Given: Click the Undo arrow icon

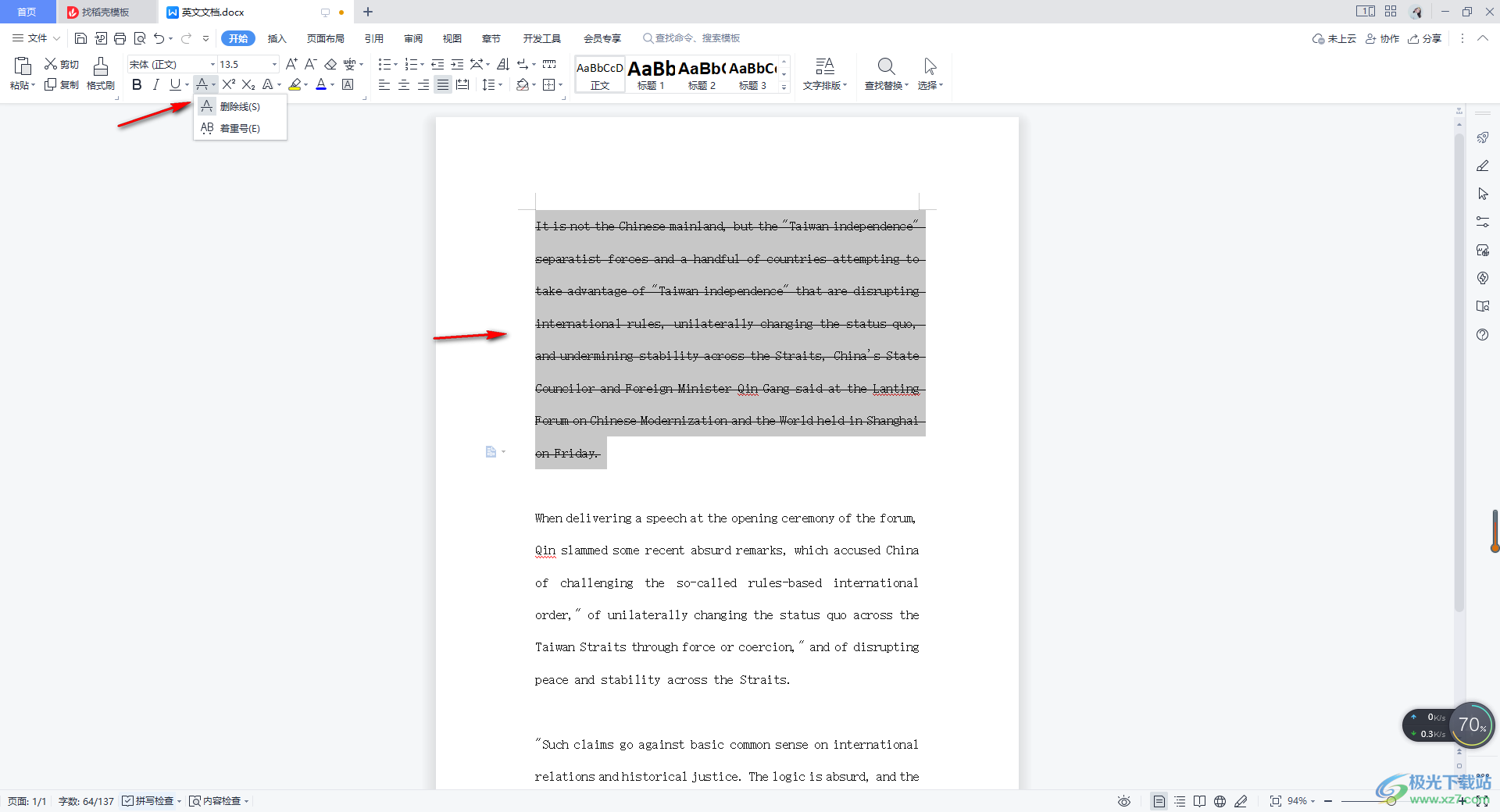Looking at the screenshot, I should pyautogui.click(x=159, y=38).
